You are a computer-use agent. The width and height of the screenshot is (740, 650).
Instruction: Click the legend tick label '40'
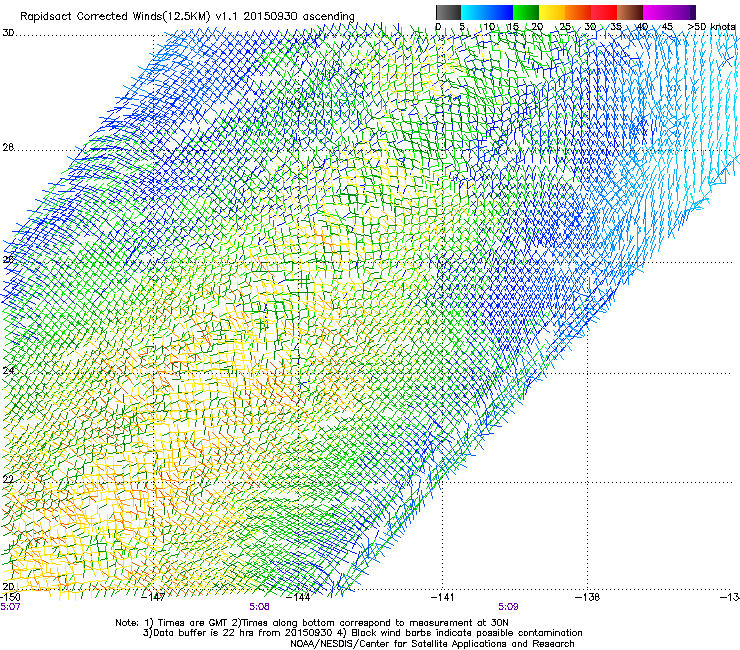(x=642, y=27)
